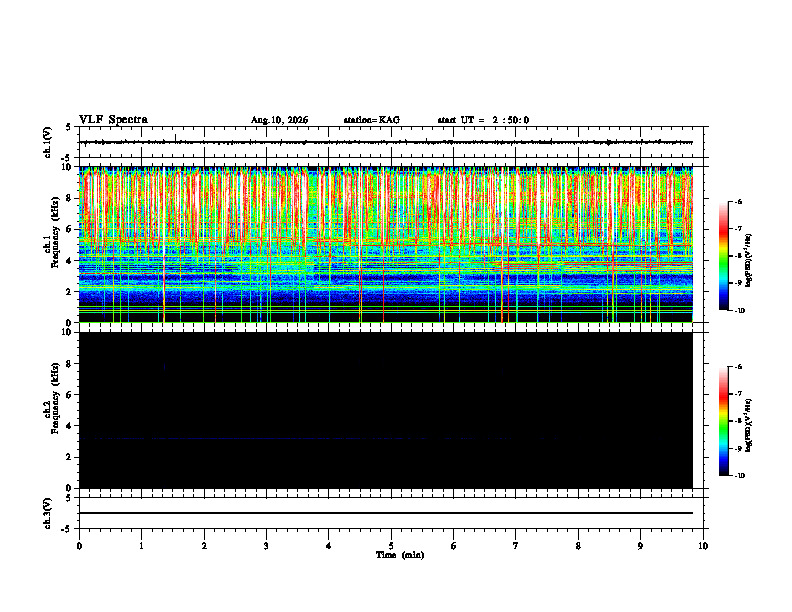Click the 0 minute tick on time axis

(x=79, y=546)
